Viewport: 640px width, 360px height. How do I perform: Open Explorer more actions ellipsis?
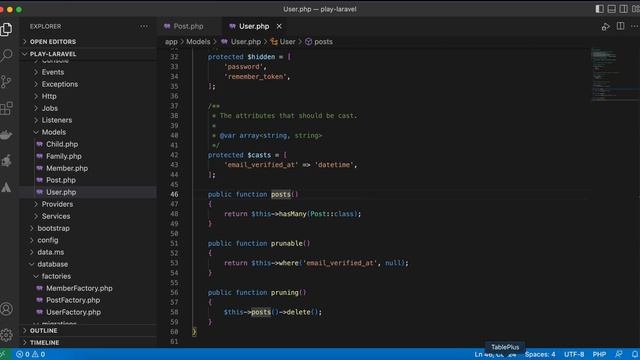(x=144, y=26)
